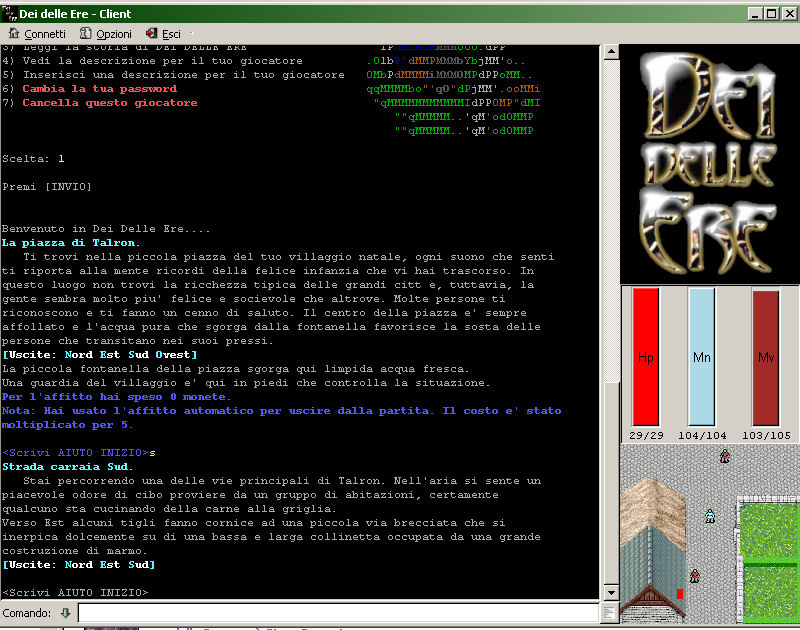800x630 pixels.
Task: Click the red marker on the house roof
Action: (680, 594)
